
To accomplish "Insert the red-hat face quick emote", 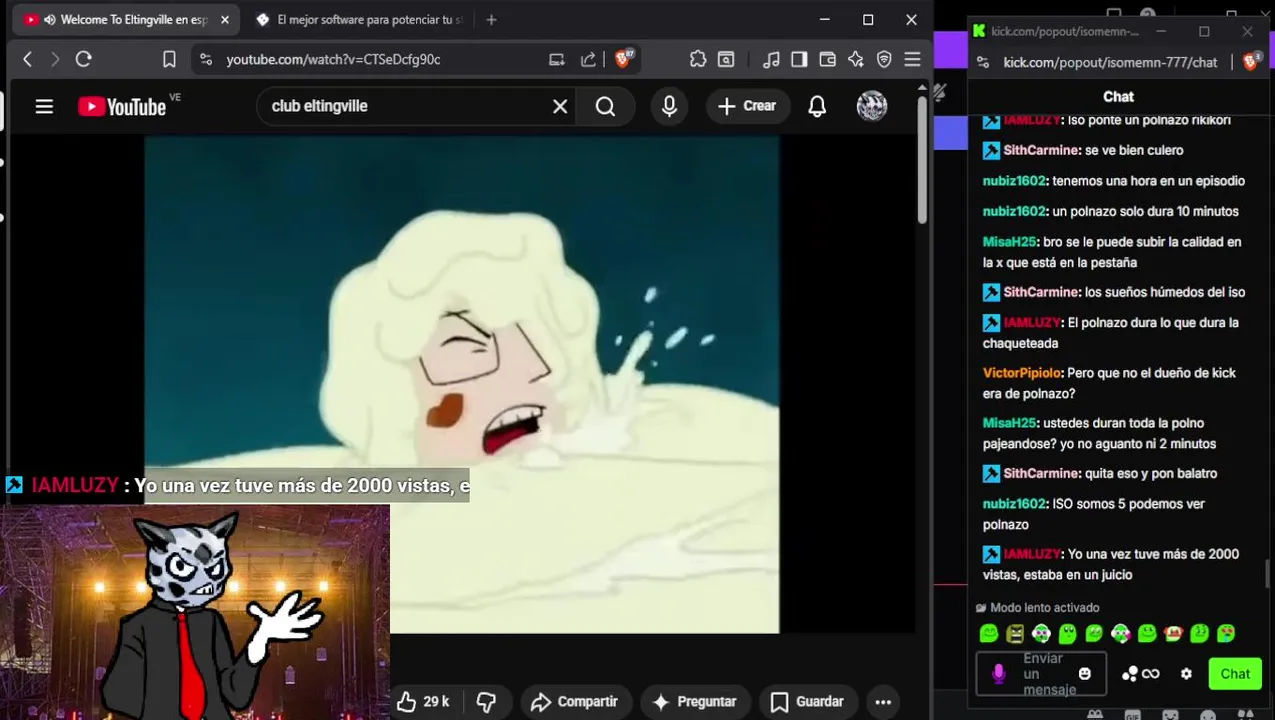I will pyautogui.click(x=1173, y=633).
